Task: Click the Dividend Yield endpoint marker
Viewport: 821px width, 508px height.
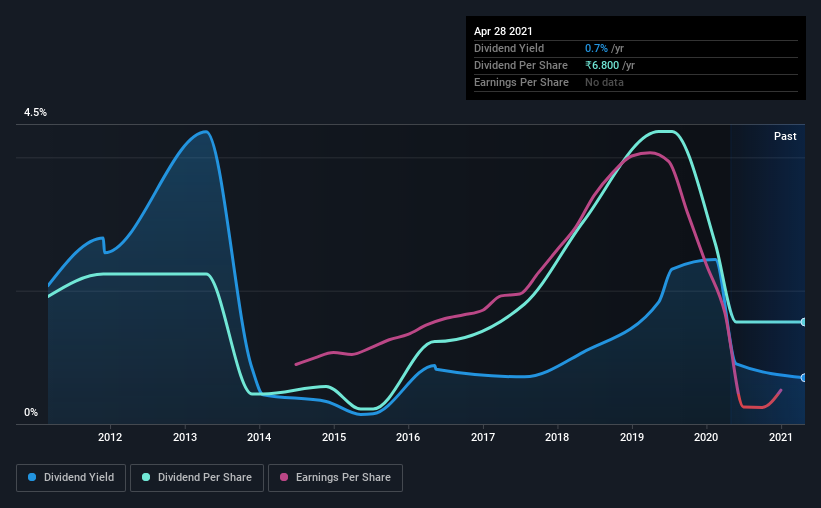Action: (x=804, y=378)
